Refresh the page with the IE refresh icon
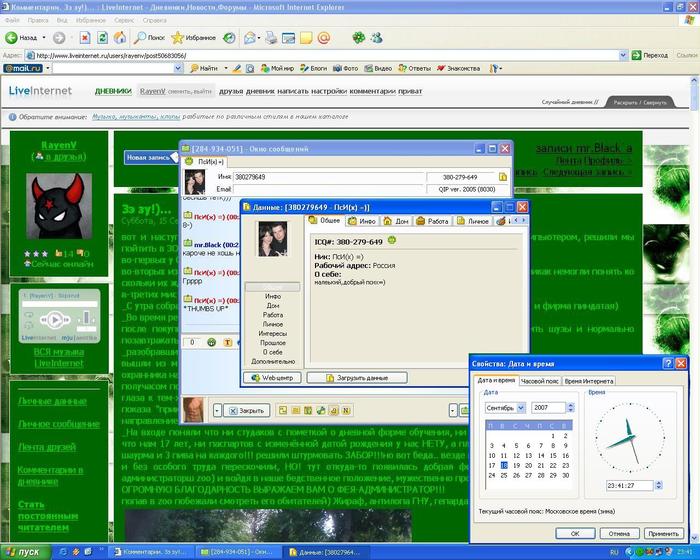 tap(102, 38)
